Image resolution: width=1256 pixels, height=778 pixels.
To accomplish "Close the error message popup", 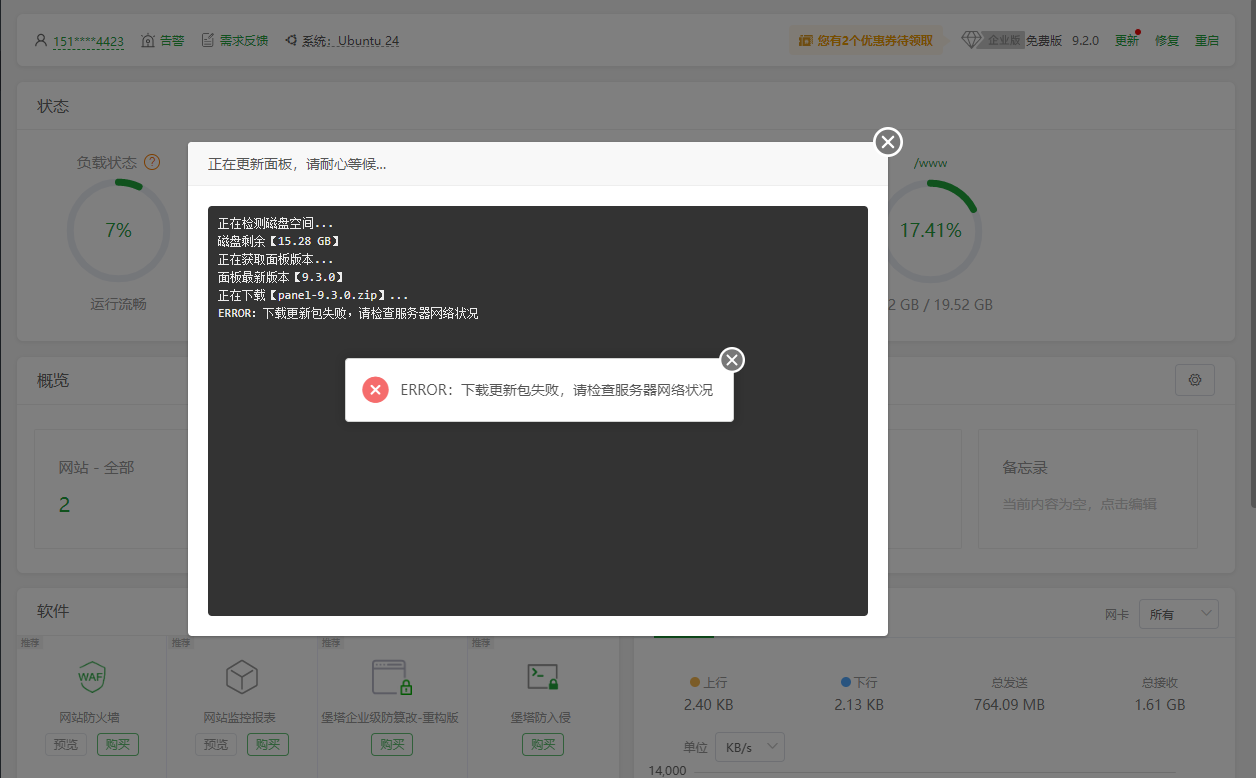I will tap(732, 360).
